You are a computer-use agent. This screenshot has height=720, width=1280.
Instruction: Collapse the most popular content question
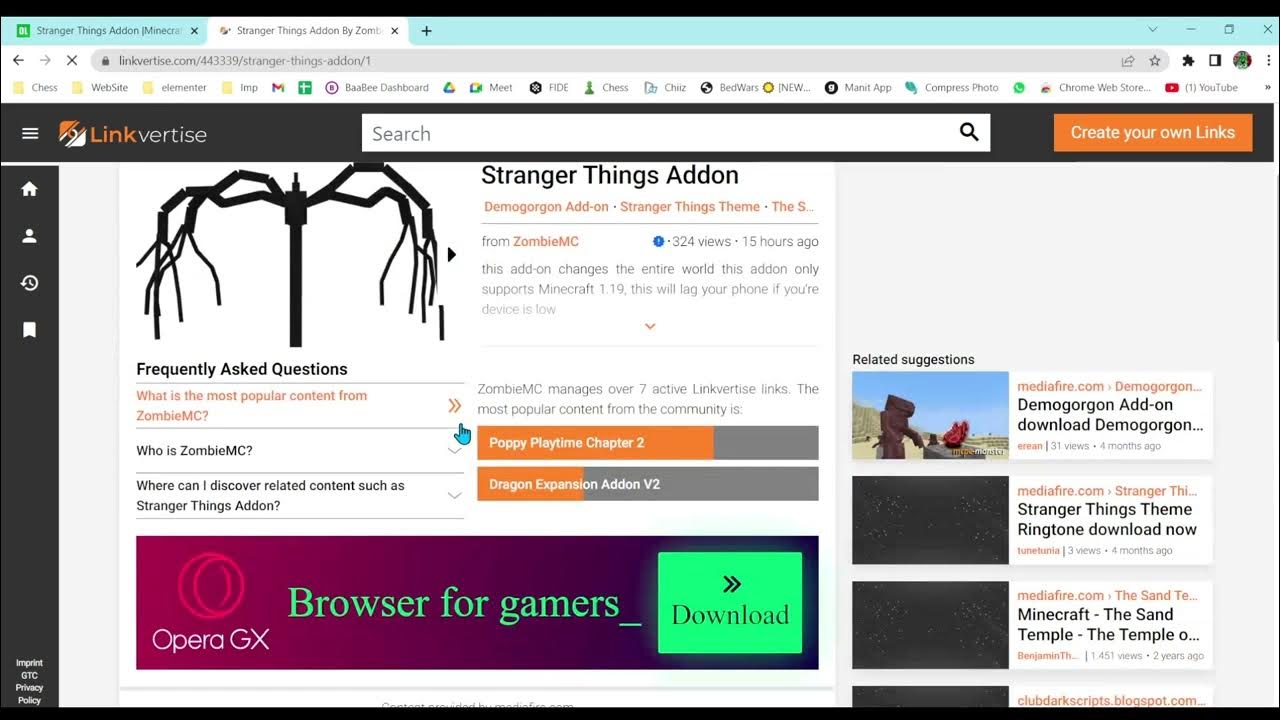click(x=300, y=405)
